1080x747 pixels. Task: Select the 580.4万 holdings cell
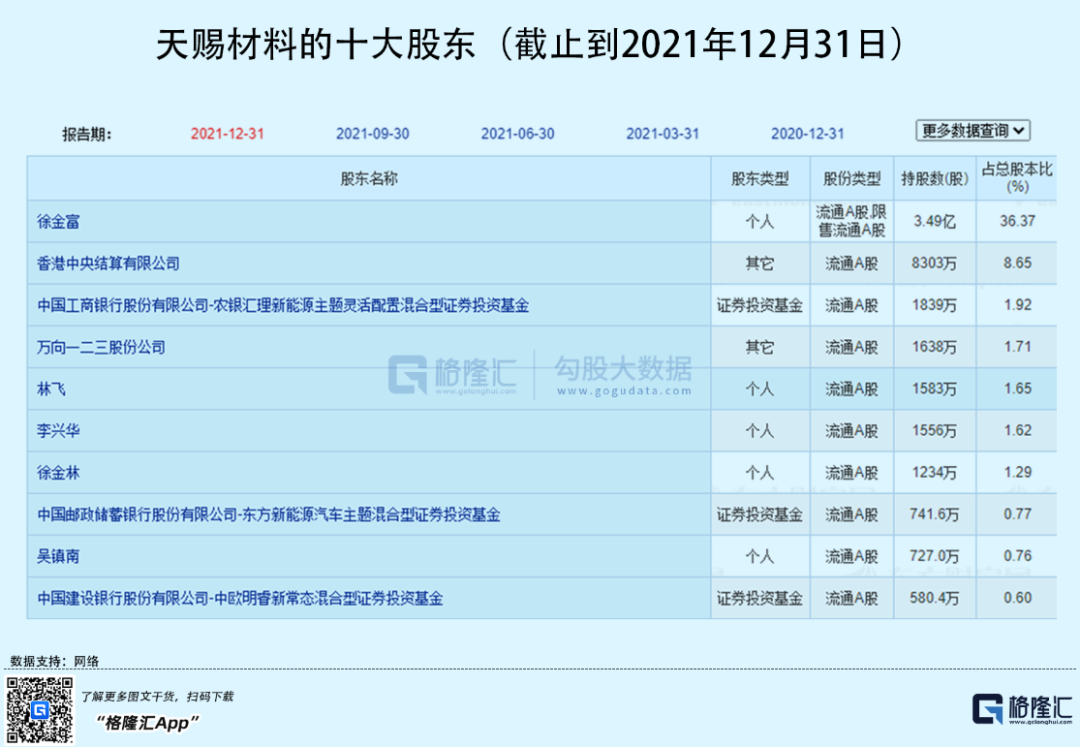point(935,598)
